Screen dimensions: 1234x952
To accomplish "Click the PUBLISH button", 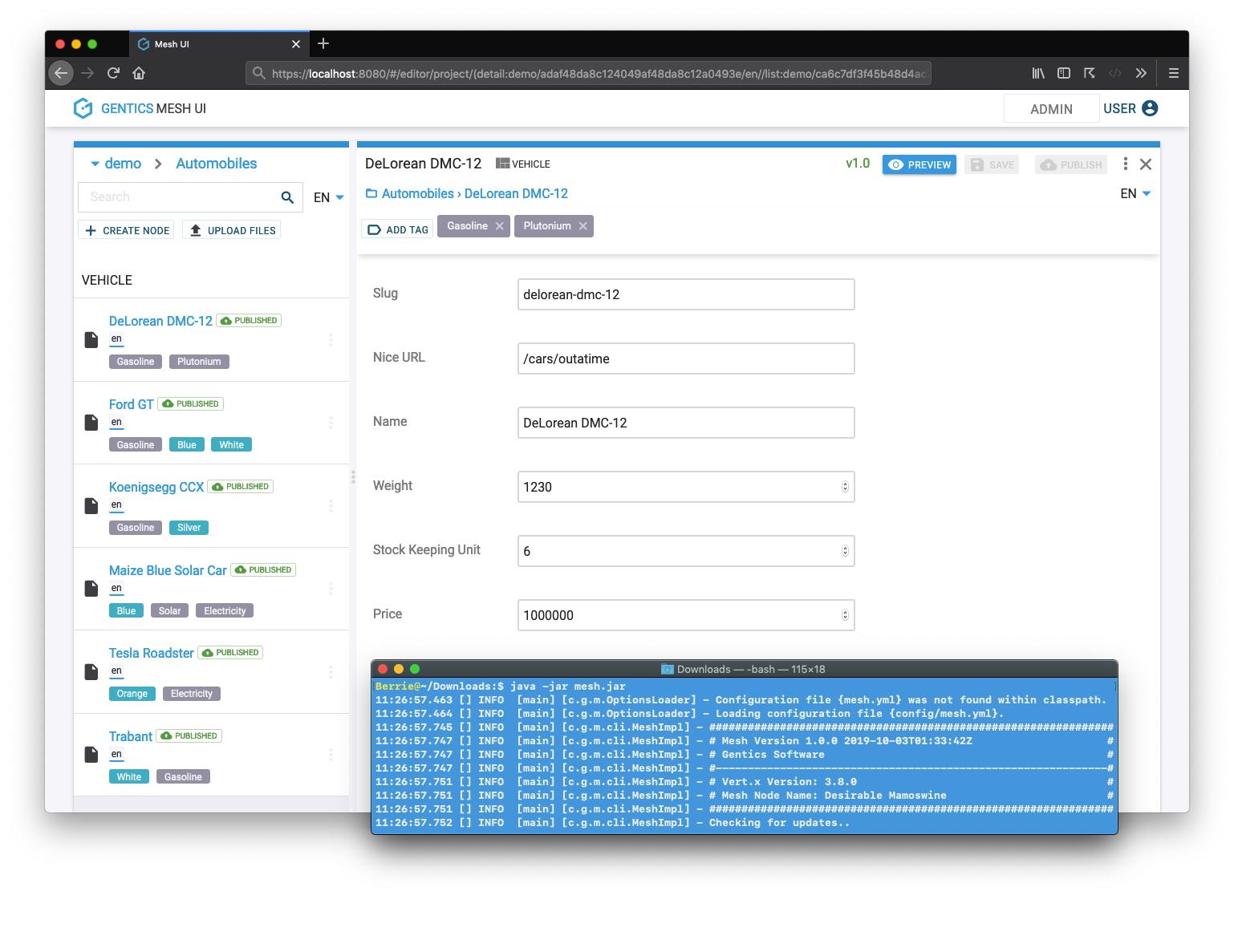I will pos(1071,164).
